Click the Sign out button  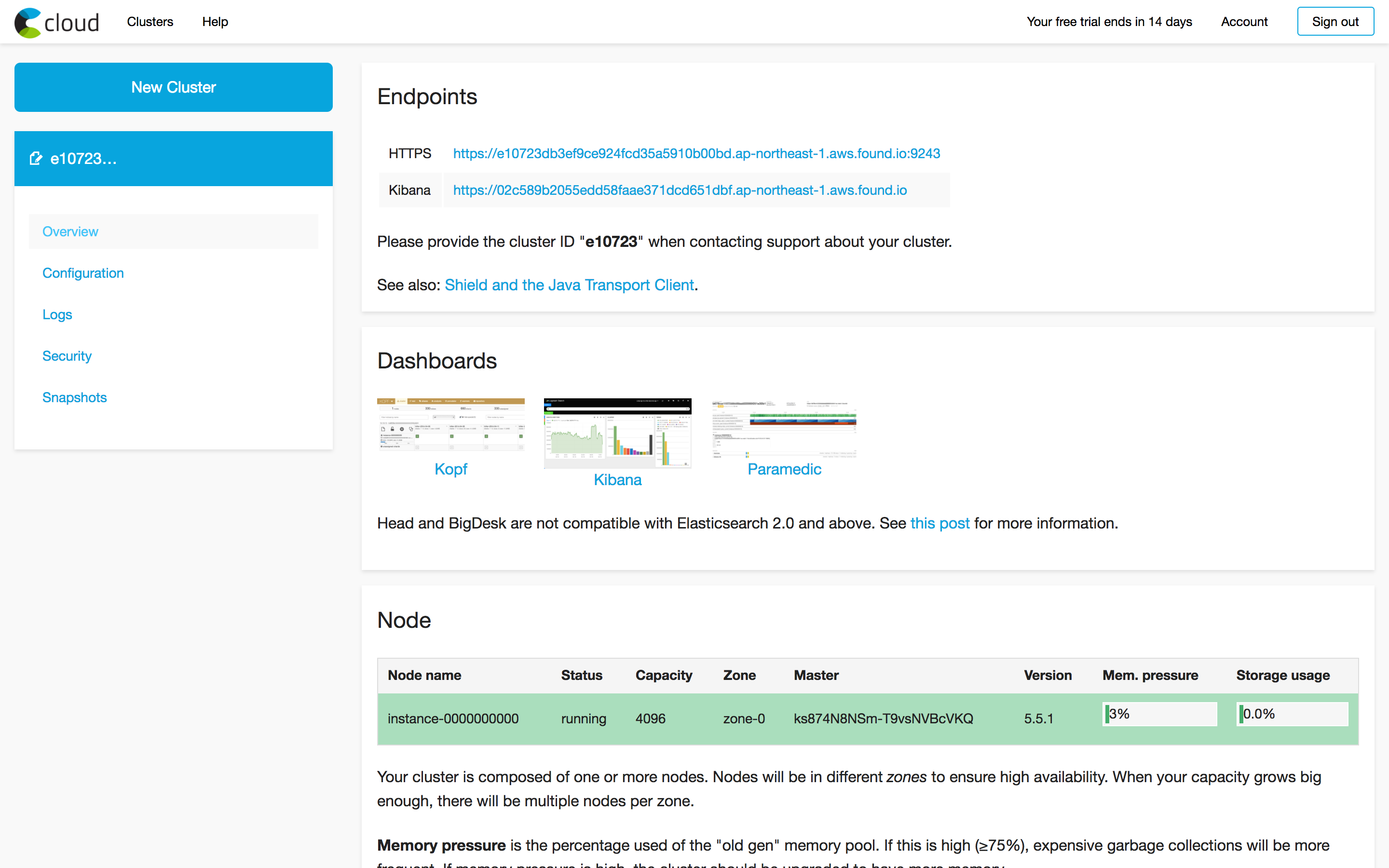pos(1335,22)
